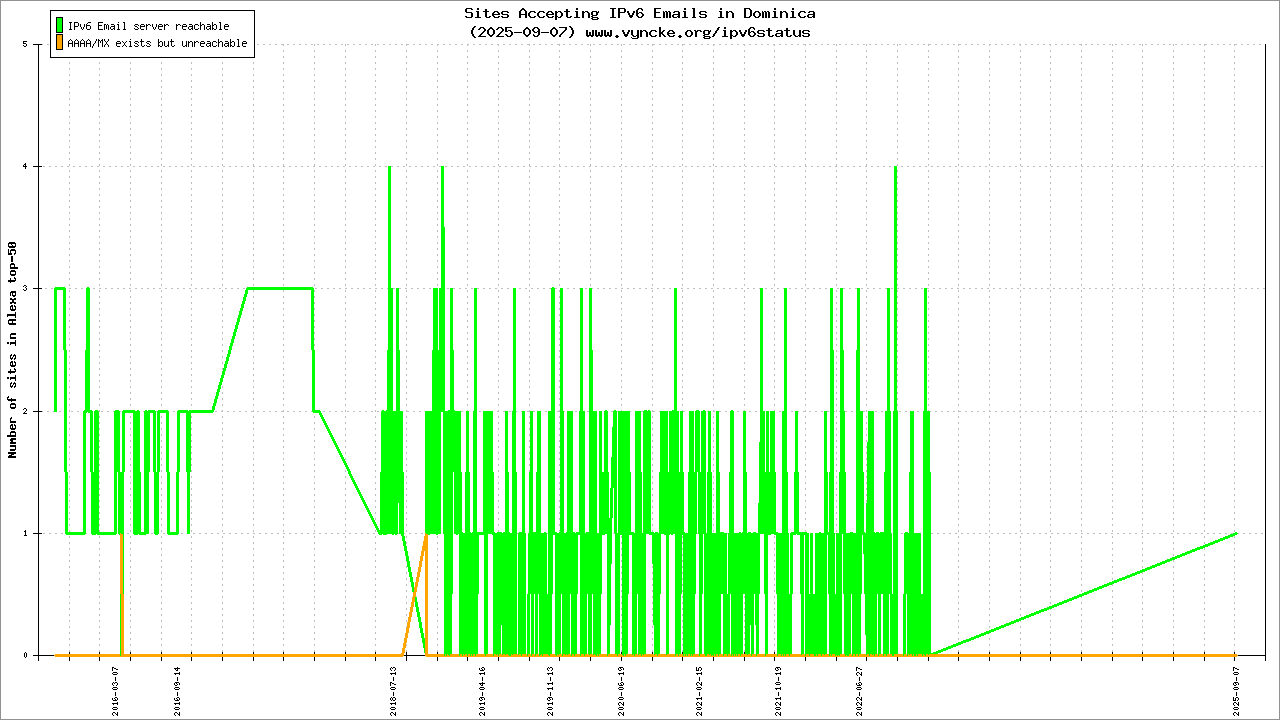The width and height of the screenshot is (1280, 720).
Task: Select 'IPv6 Email server reachable' legend label
Action: click(x=148, y=26)
